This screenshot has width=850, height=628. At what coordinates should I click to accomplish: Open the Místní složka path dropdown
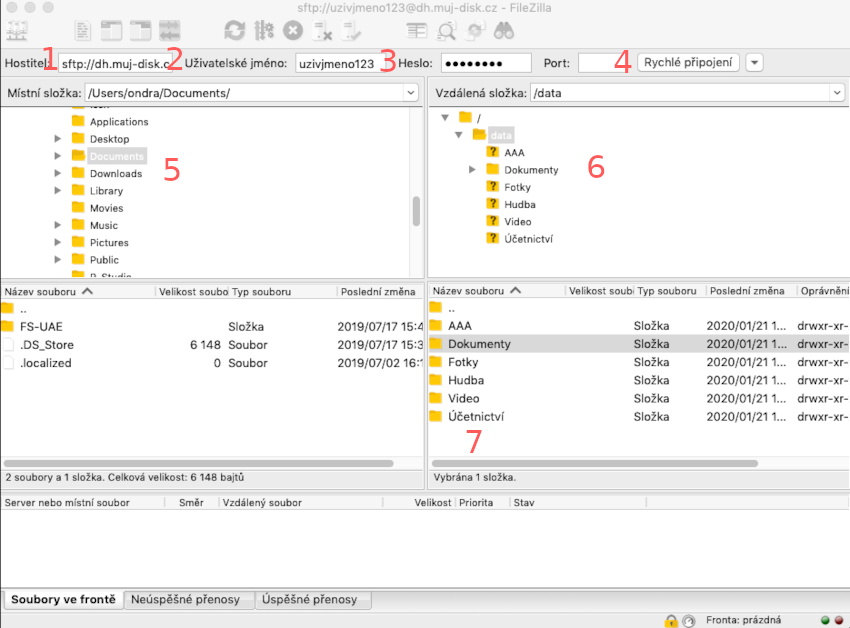pyautogui.click(x=410, y=93)
